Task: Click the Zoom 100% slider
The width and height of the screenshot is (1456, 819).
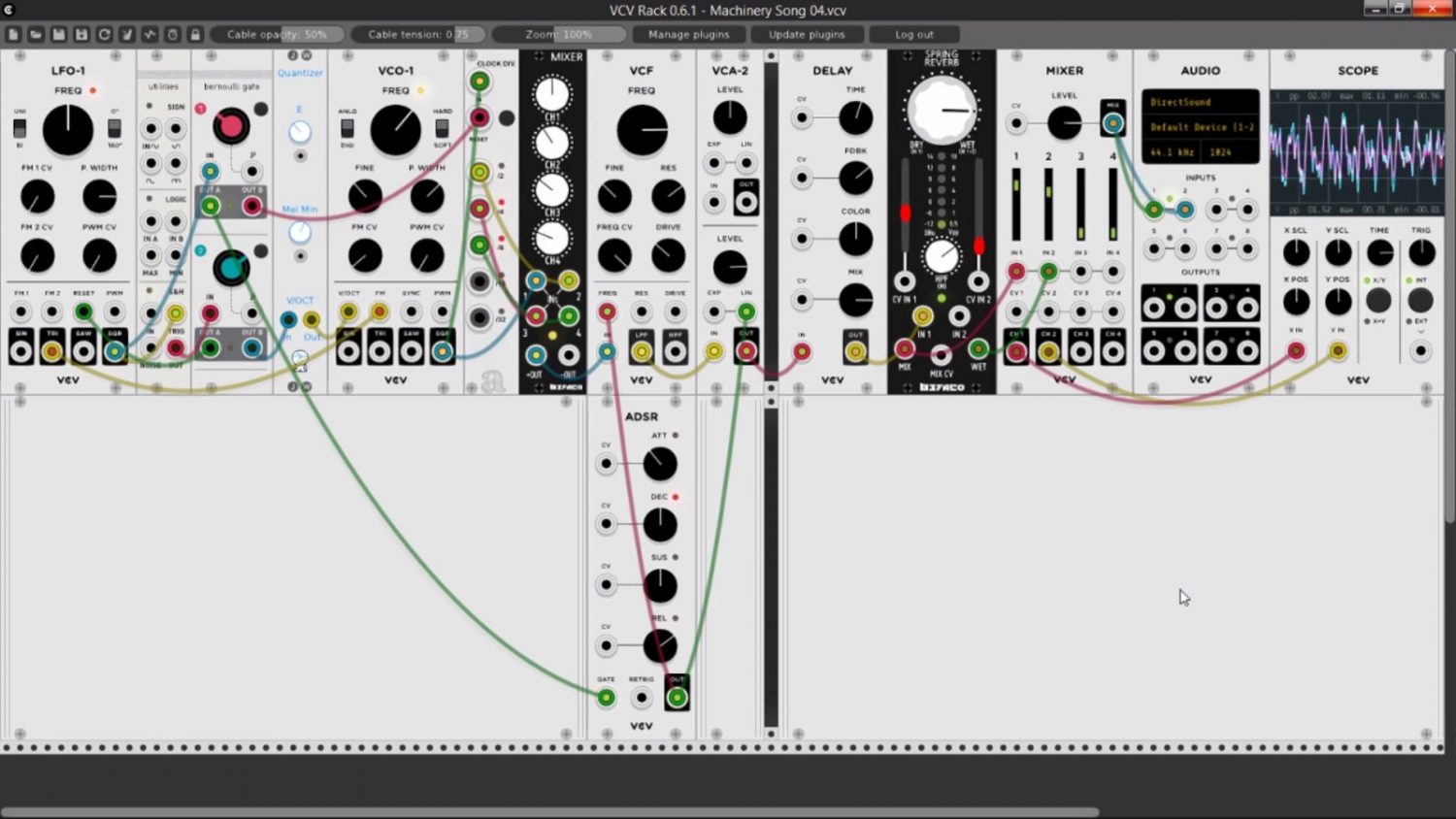Action: point(558,34)
